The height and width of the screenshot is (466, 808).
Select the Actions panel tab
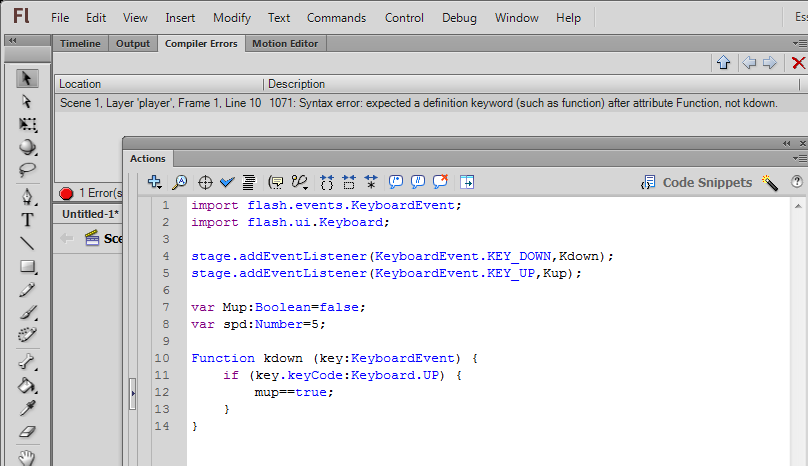click(148, 159)
